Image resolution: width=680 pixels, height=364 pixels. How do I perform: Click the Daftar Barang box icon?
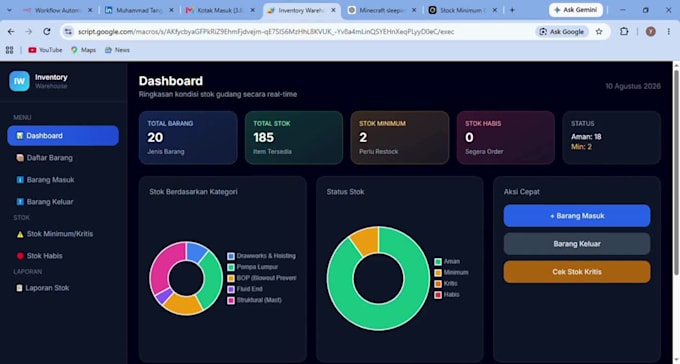pos(20,158)
